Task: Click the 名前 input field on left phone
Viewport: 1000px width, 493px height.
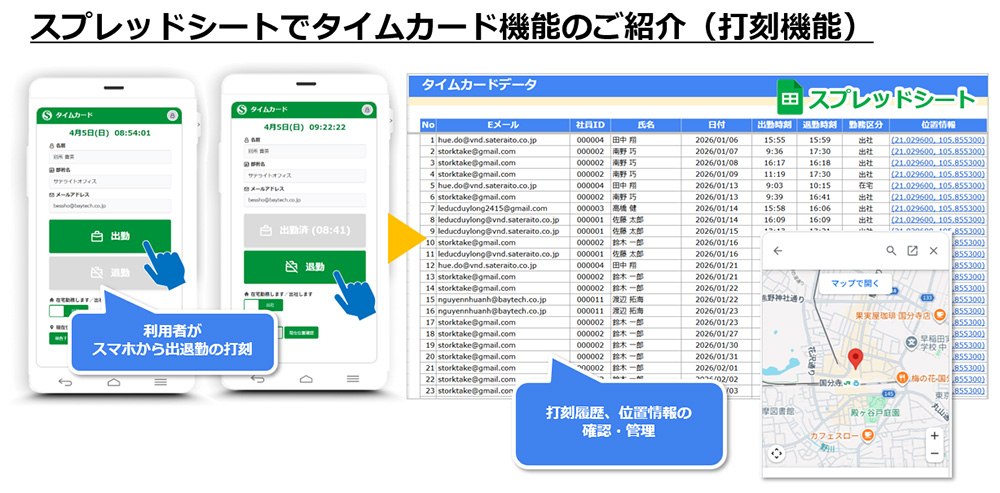Action: 110,157
